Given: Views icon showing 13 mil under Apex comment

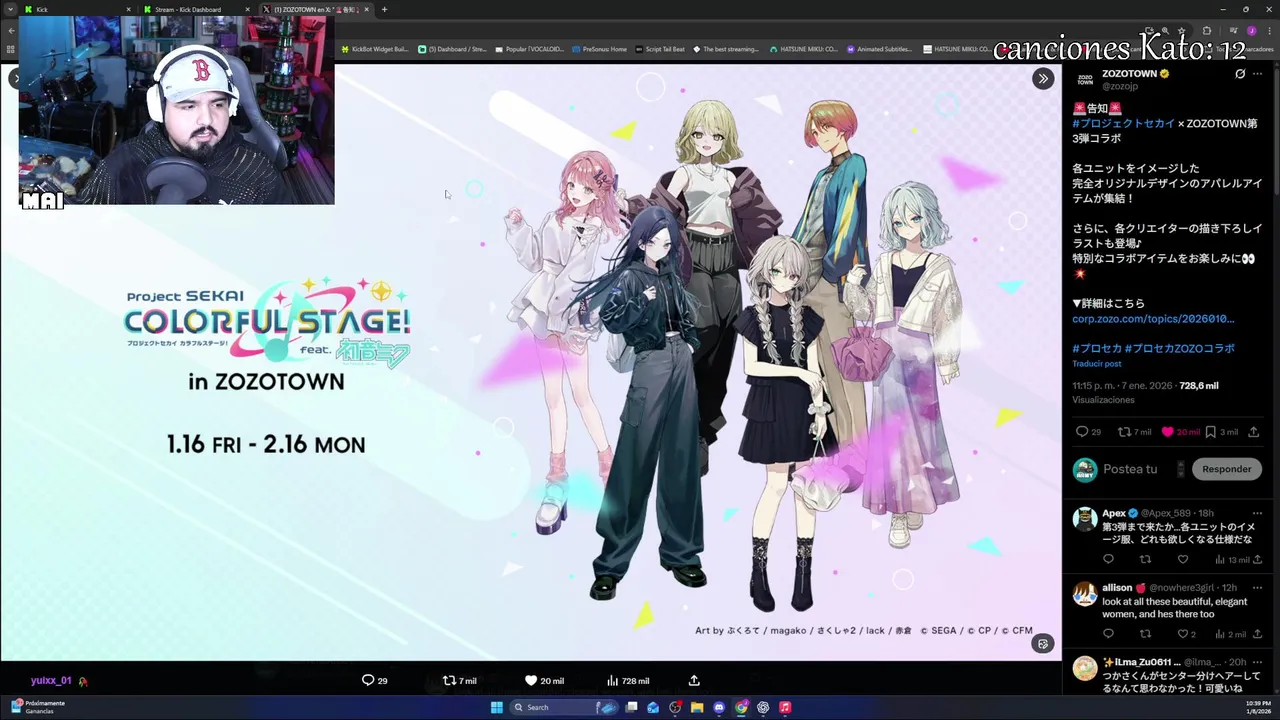Looking at the screenshot, I should click(1220, 559).
